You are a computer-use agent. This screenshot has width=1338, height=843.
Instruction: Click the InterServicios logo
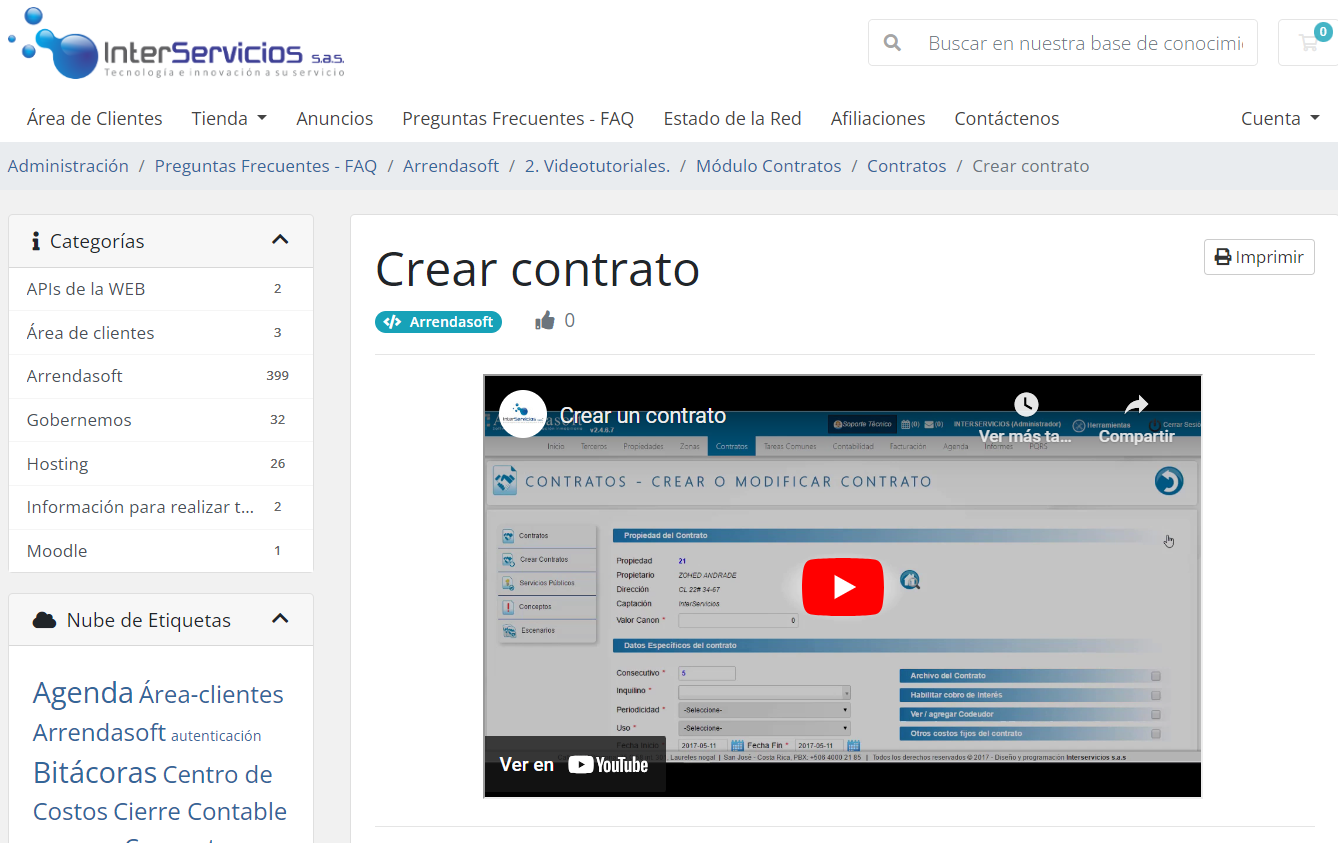point(177,44)
